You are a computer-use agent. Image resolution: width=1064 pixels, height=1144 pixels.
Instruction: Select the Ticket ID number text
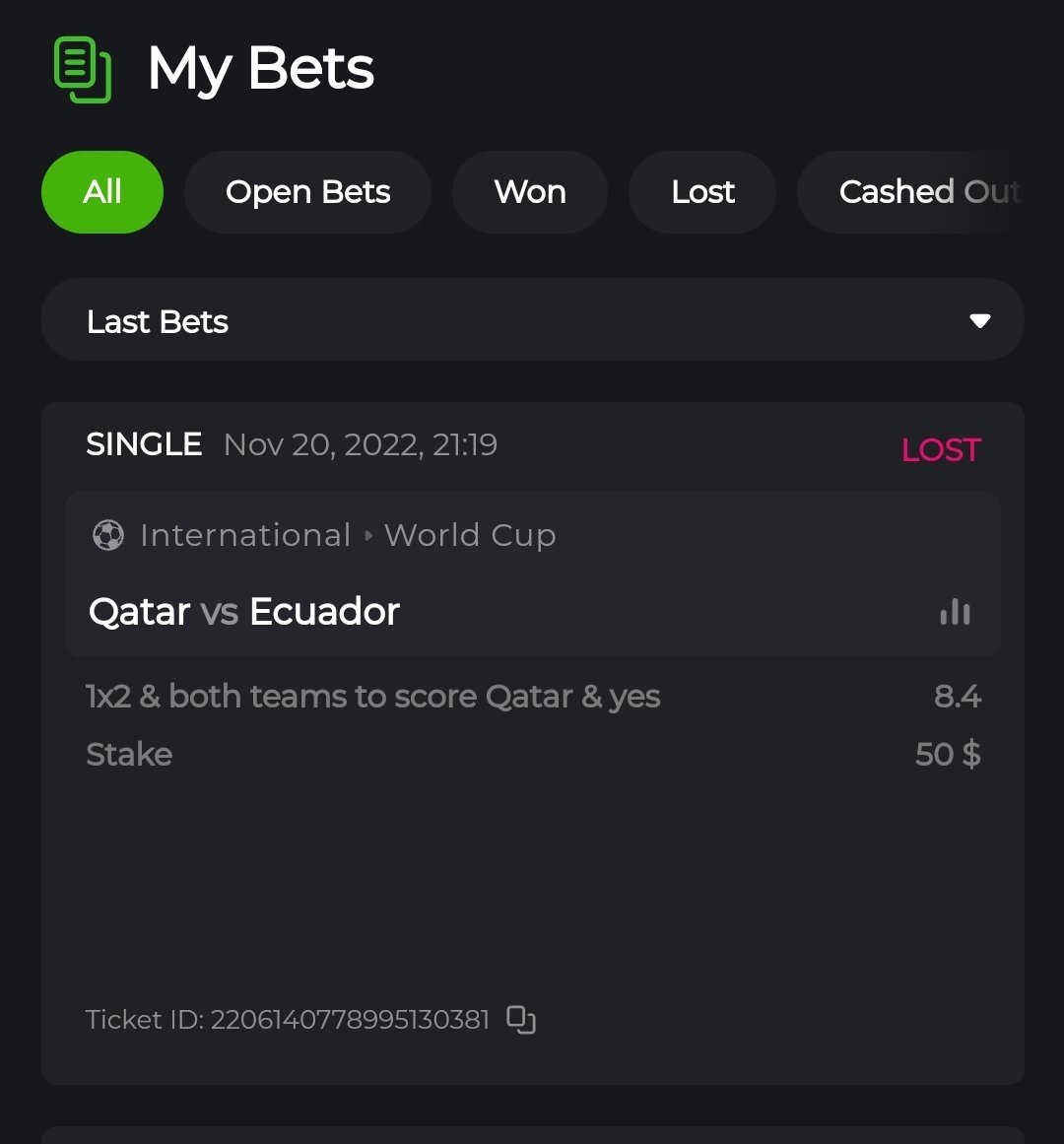coord(350,1019)
